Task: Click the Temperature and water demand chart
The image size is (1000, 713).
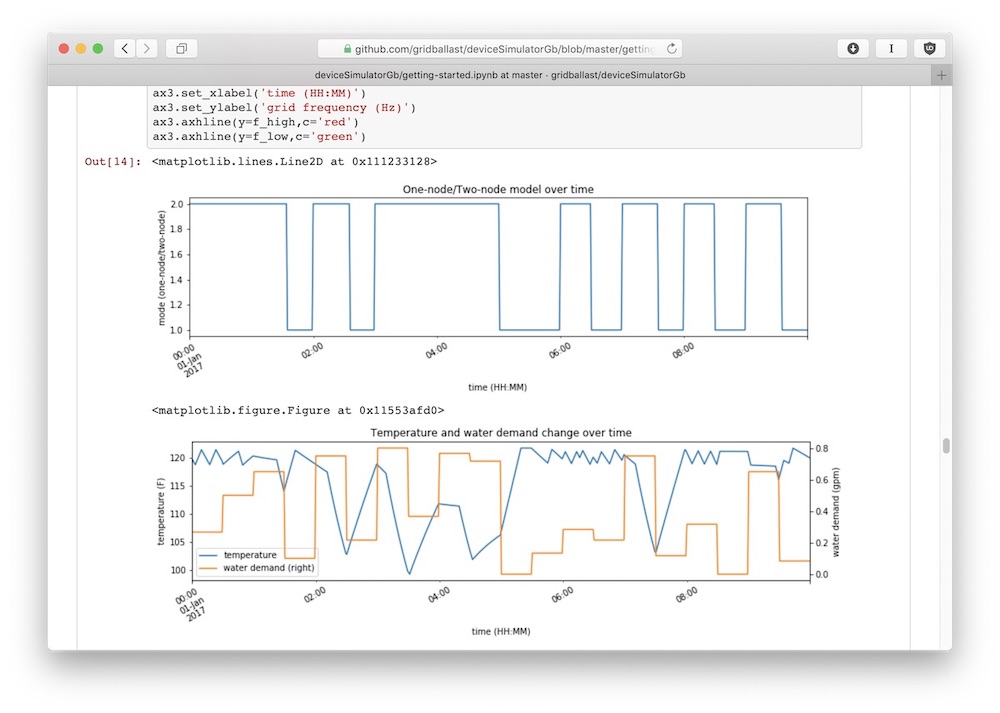Action: [x=500, y=510]
